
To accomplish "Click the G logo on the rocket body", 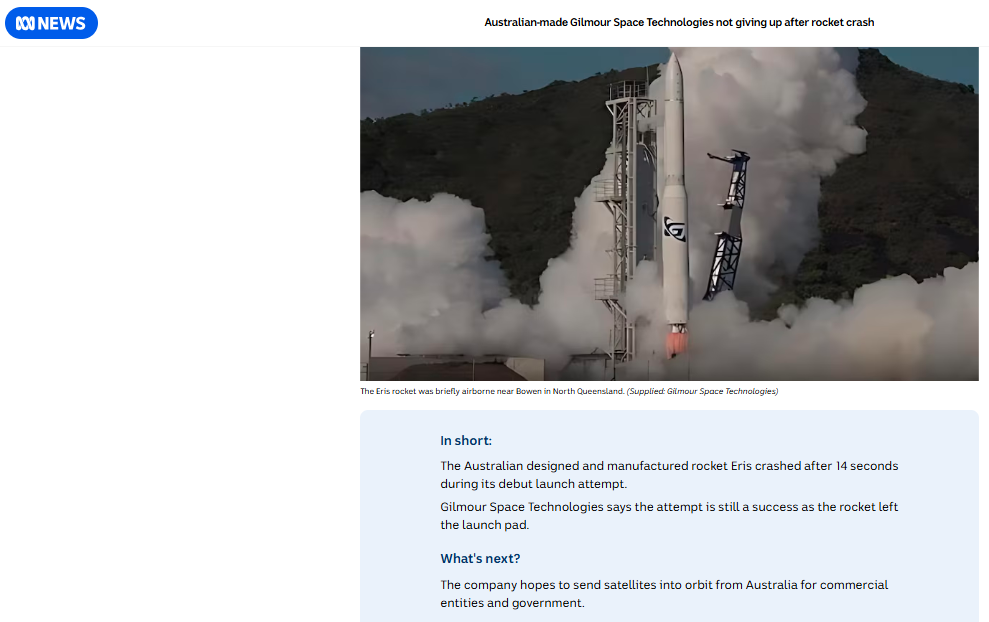I will [x=674, y=229].
